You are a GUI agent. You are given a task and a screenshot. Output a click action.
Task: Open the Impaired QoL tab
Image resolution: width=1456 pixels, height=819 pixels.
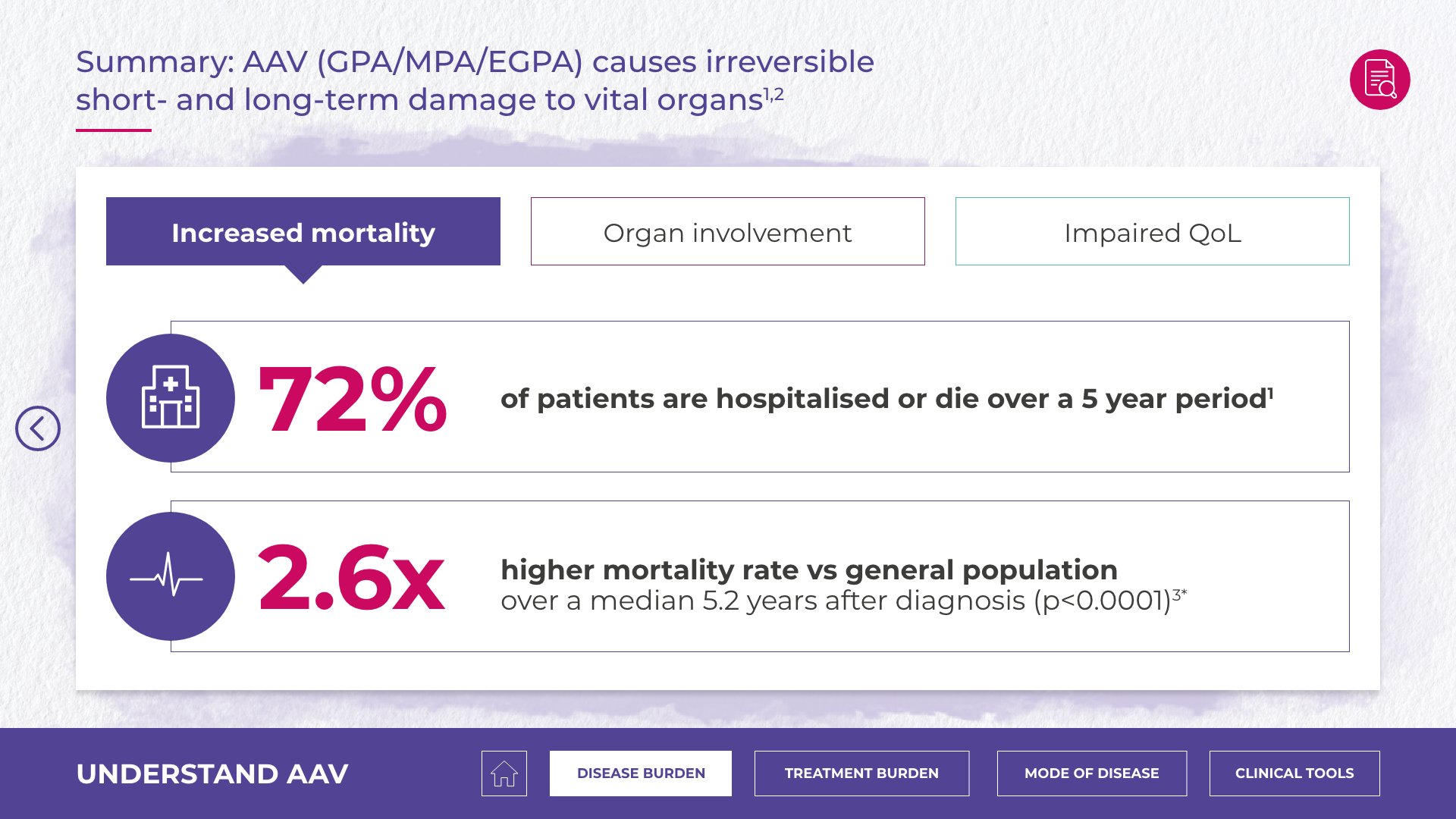pos(1152,232)
